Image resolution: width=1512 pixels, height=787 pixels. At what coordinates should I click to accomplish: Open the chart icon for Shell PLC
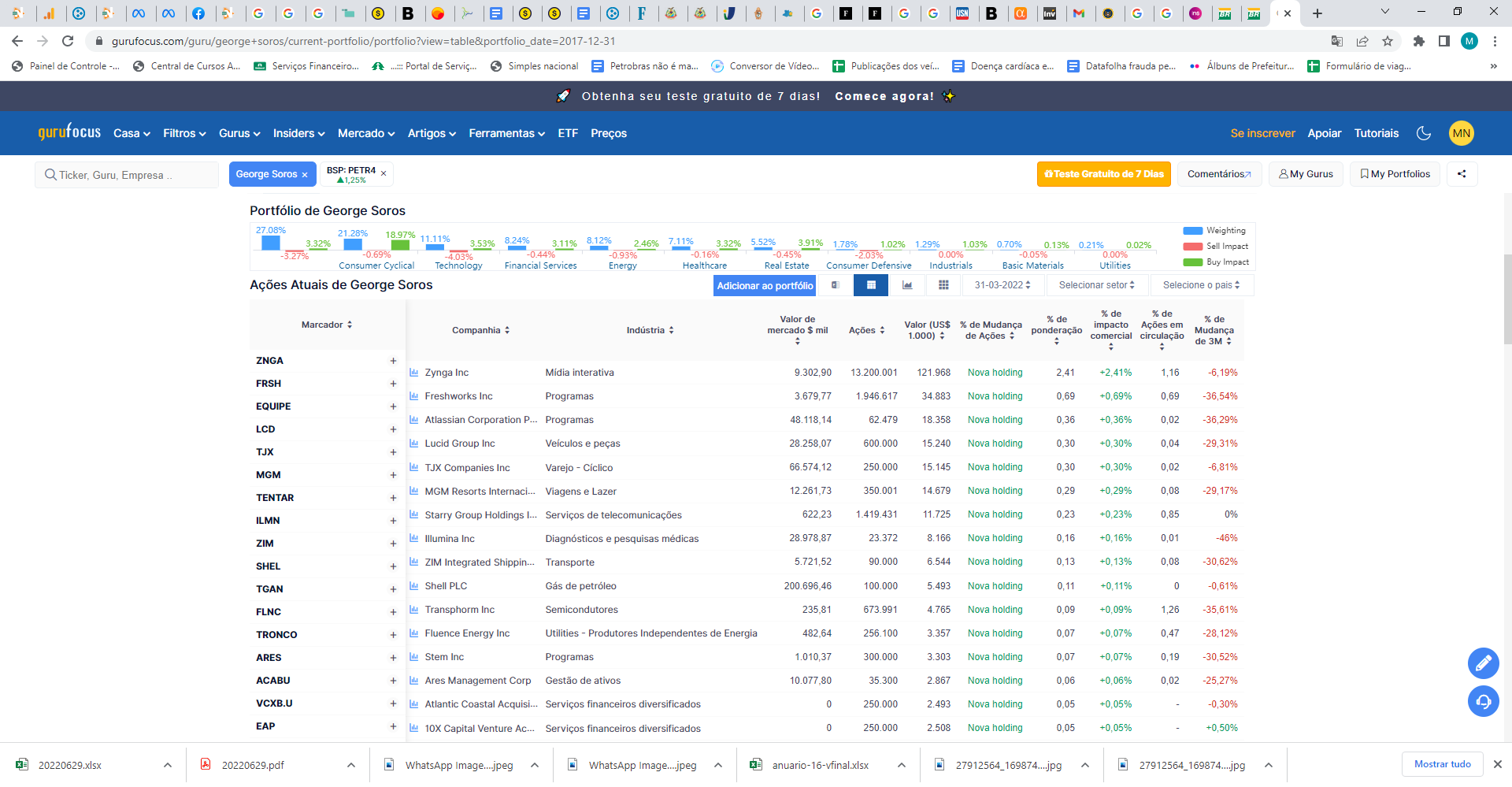pos(414,585)
